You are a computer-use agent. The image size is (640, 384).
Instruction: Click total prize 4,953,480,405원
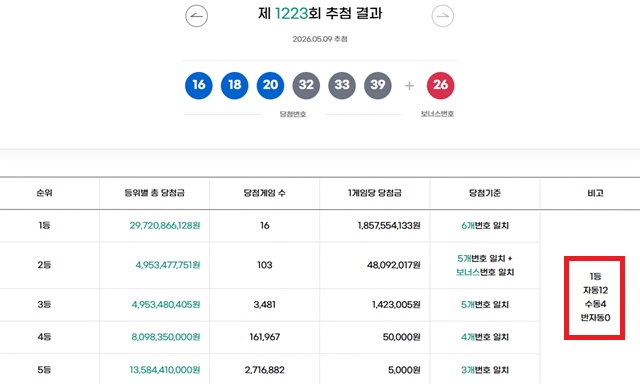[x=166, y=304]
